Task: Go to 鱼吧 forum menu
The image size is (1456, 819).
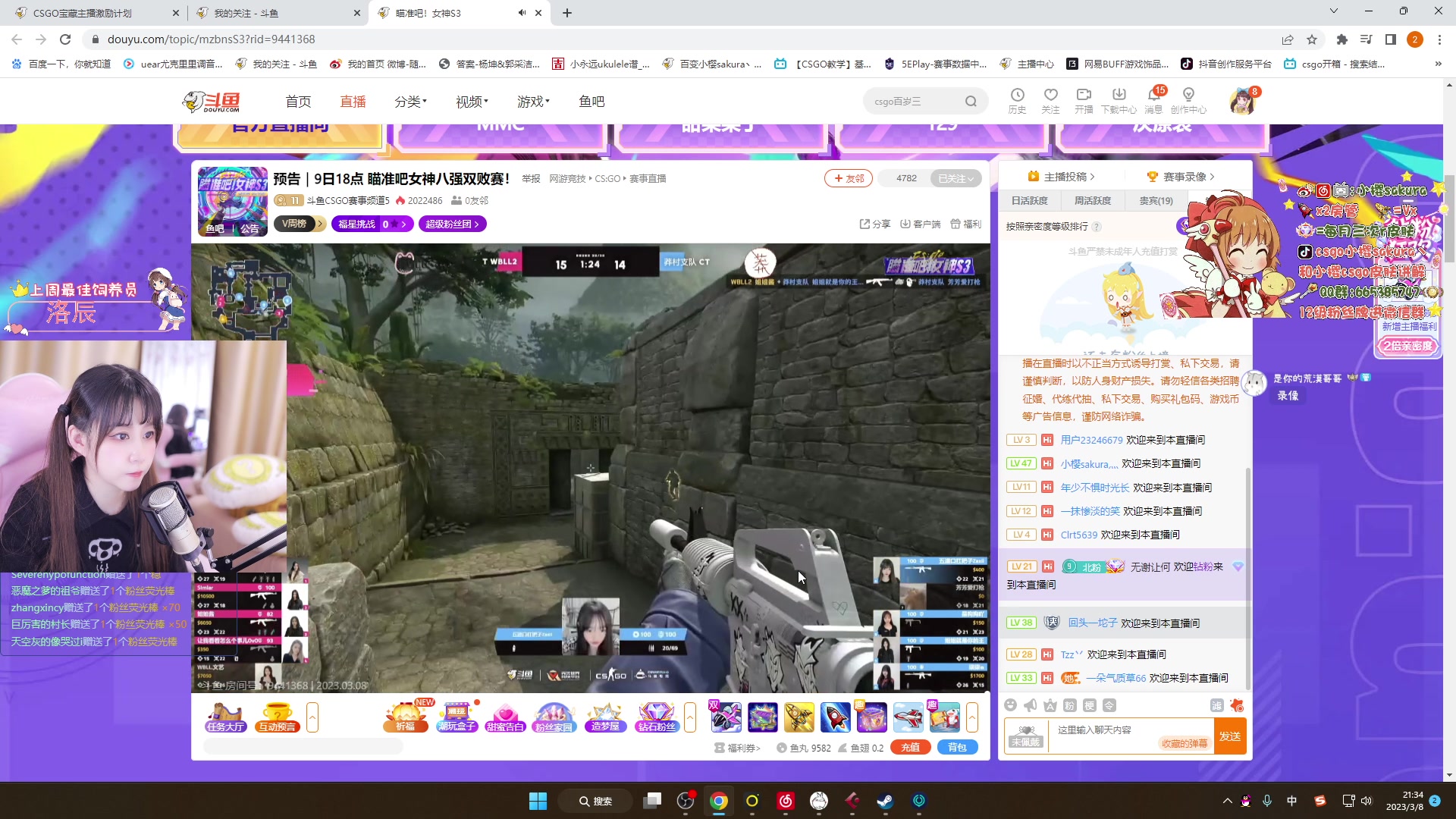Action: pyautogui.click(x=591, y=102)
